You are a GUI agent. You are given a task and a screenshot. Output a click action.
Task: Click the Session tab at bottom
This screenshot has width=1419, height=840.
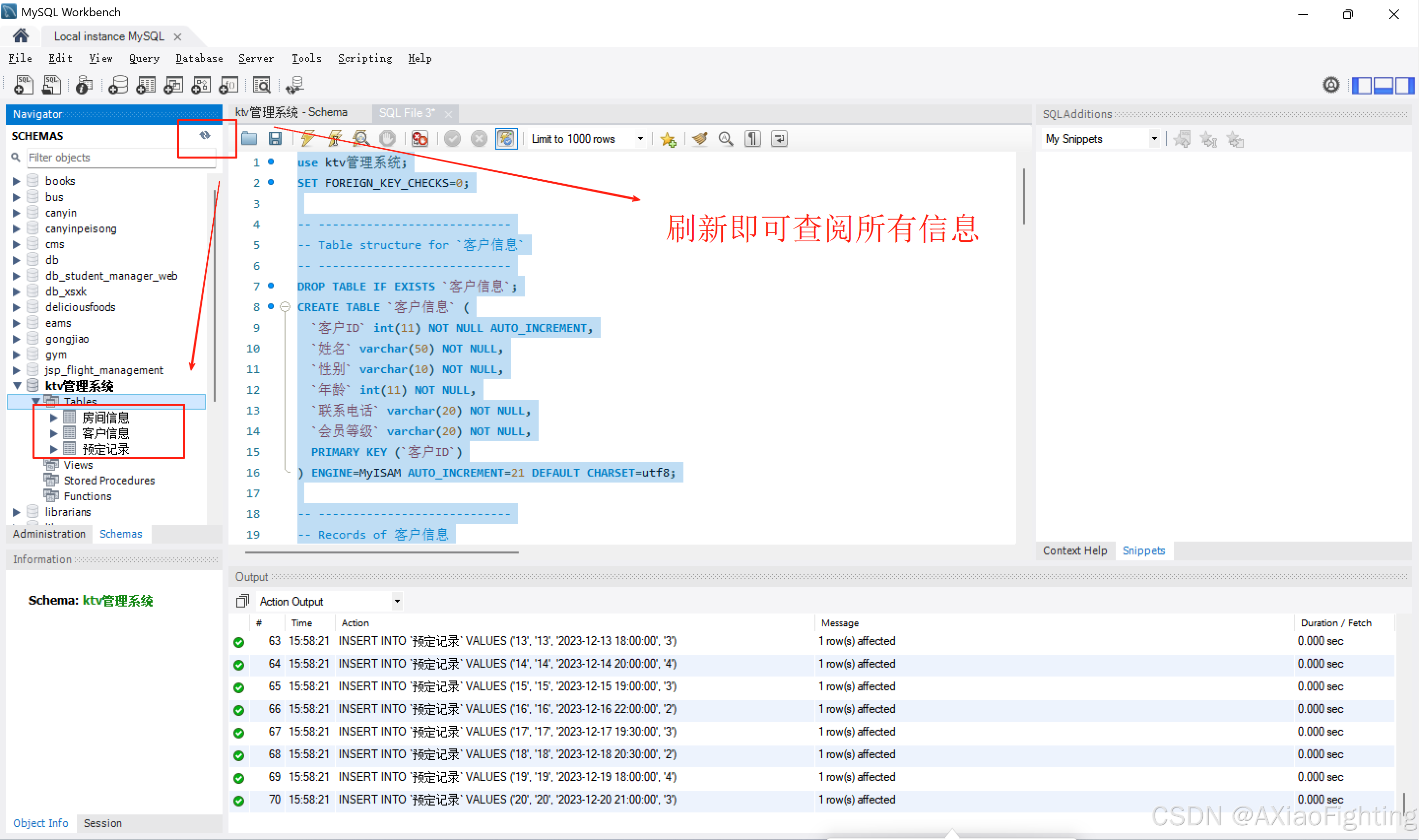click(102, 823)
